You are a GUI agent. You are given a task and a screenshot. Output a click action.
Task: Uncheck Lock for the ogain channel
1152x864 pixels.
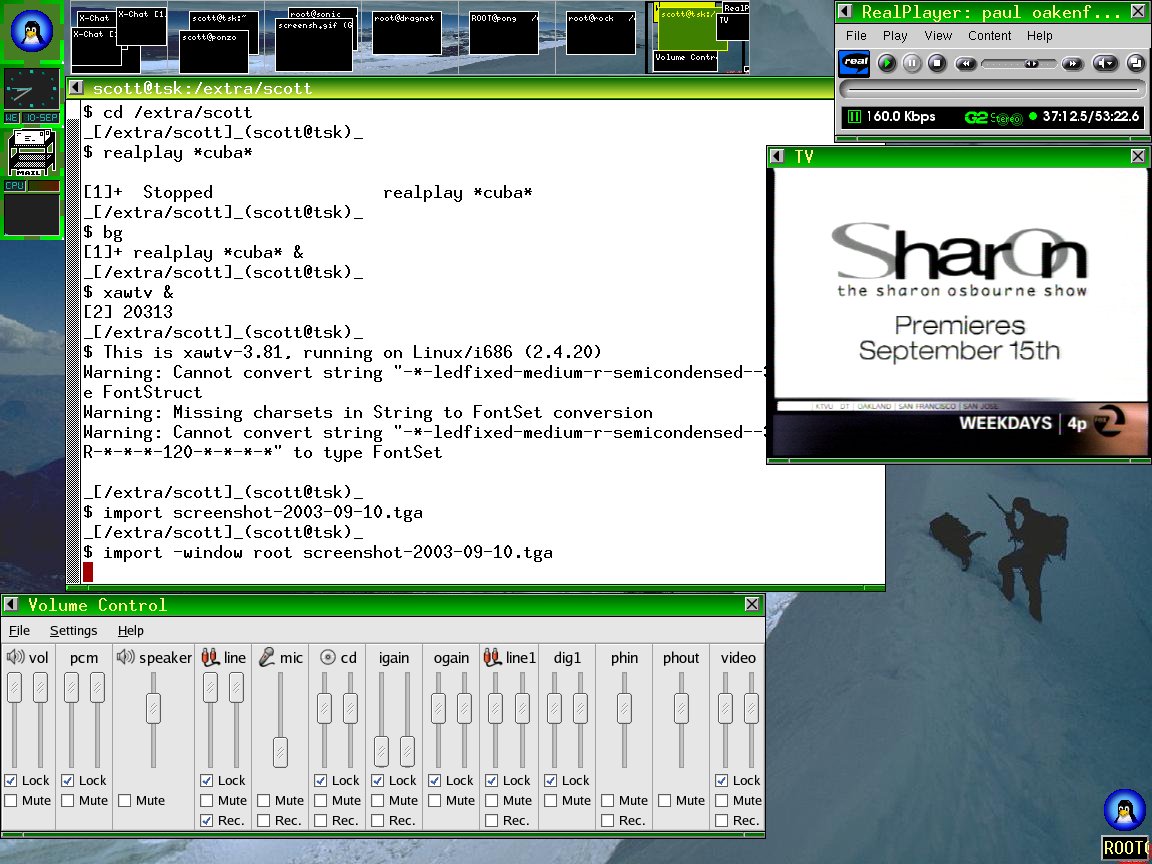tap(434, 780)
